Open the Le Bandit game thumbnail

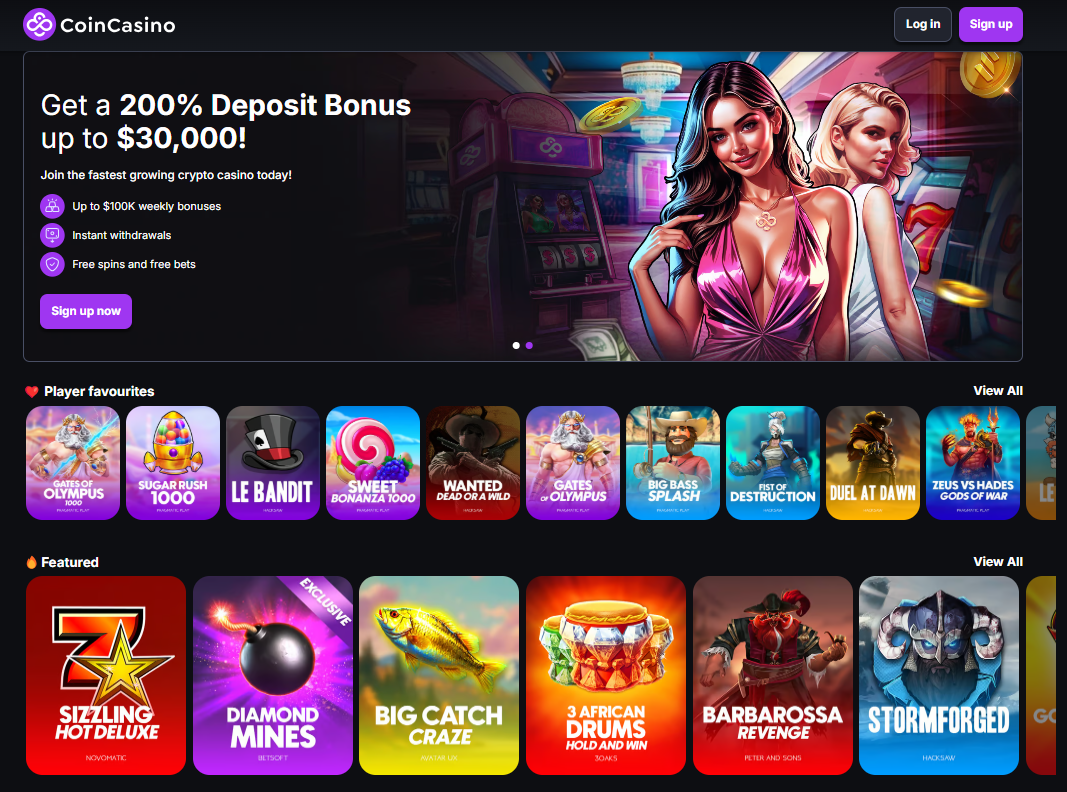pos(273,463)
